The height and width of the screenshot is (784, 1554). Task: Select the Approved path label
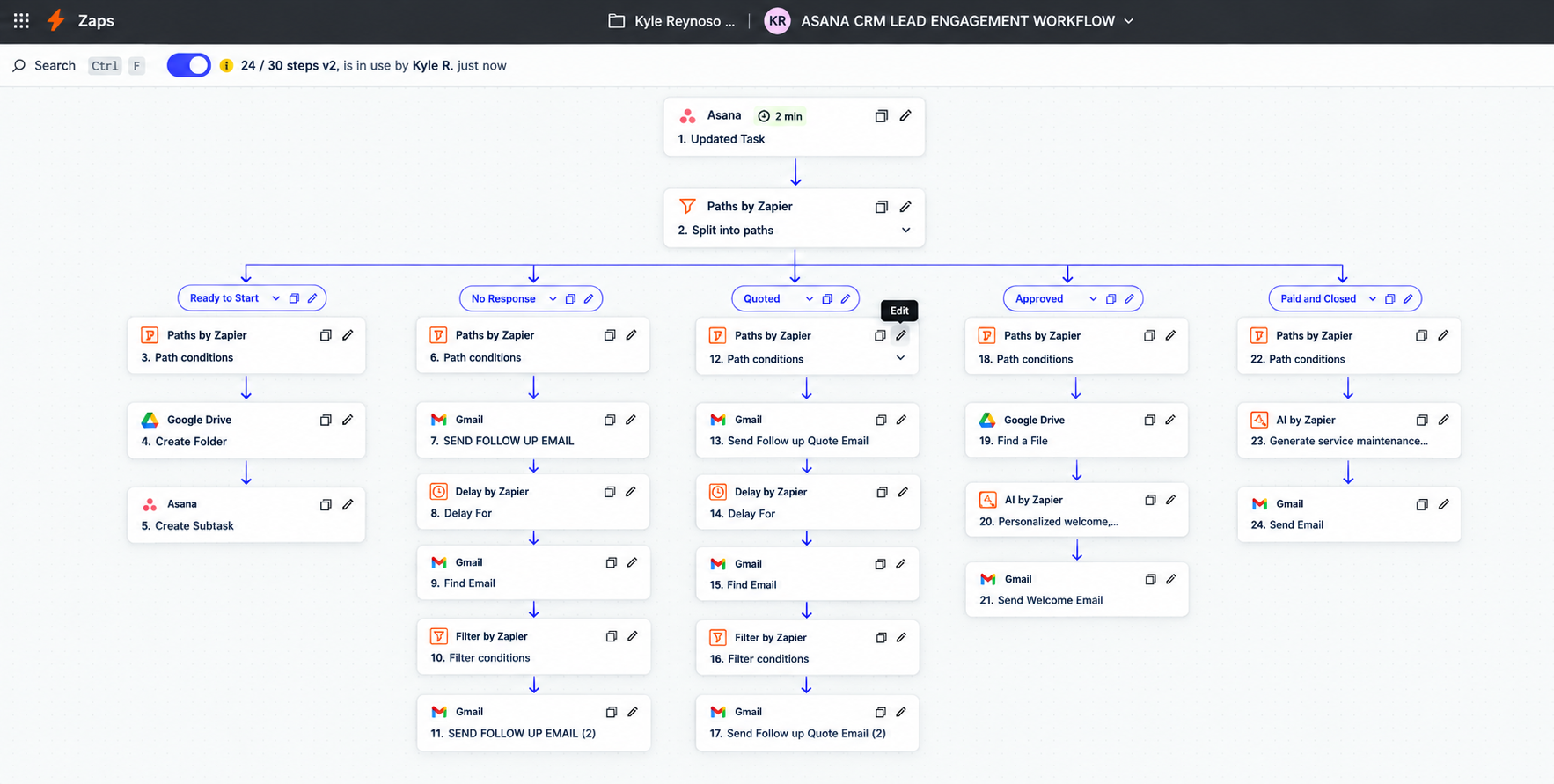pos(1039,298)
